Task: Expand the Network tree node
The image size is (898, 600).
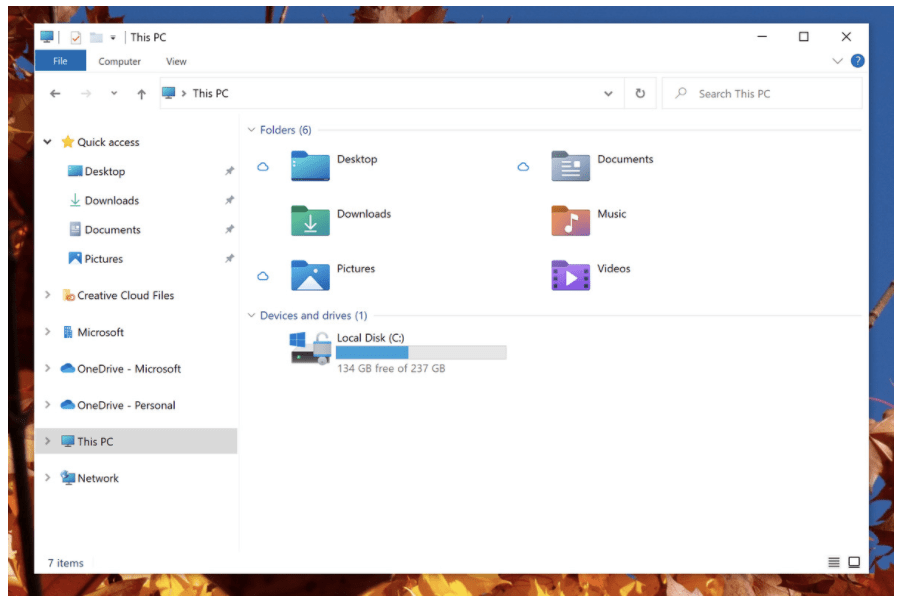Action: pyautogui.click(x=47, y=478)
